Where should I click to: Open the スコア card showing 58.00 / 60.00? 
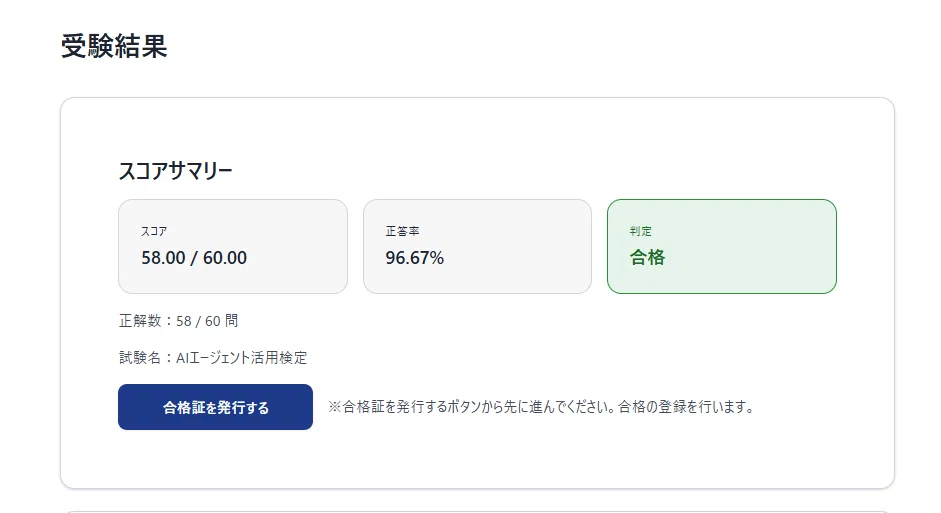tap(233, 247)
